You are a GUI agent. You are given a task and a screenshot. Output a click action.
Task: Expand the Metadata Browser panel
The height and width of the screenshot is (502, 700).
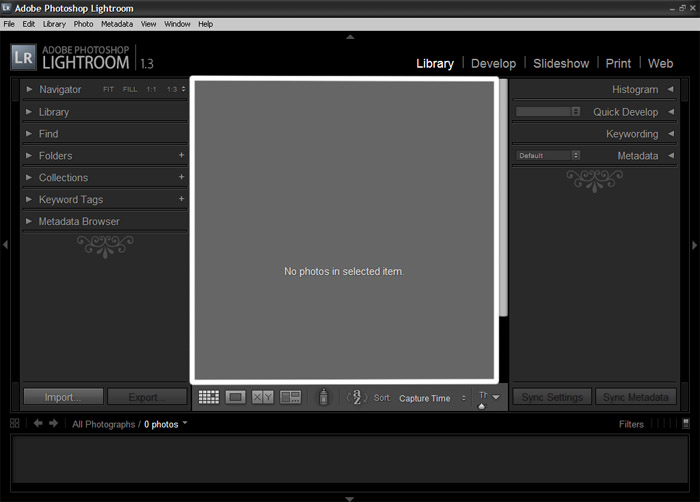[x=29, y=221]
